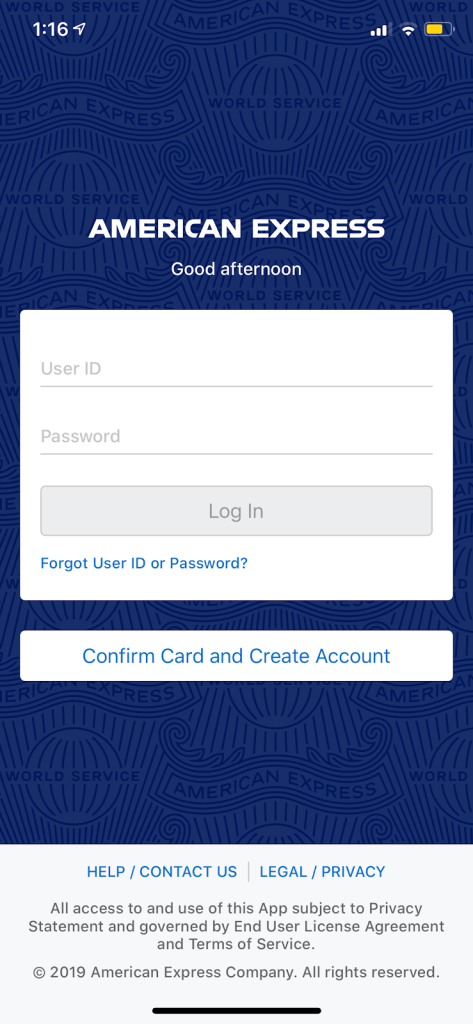Tap the Privacy Statement disclaimer paragraph
Screen dimensions: 473x1024
coord(236,926)
